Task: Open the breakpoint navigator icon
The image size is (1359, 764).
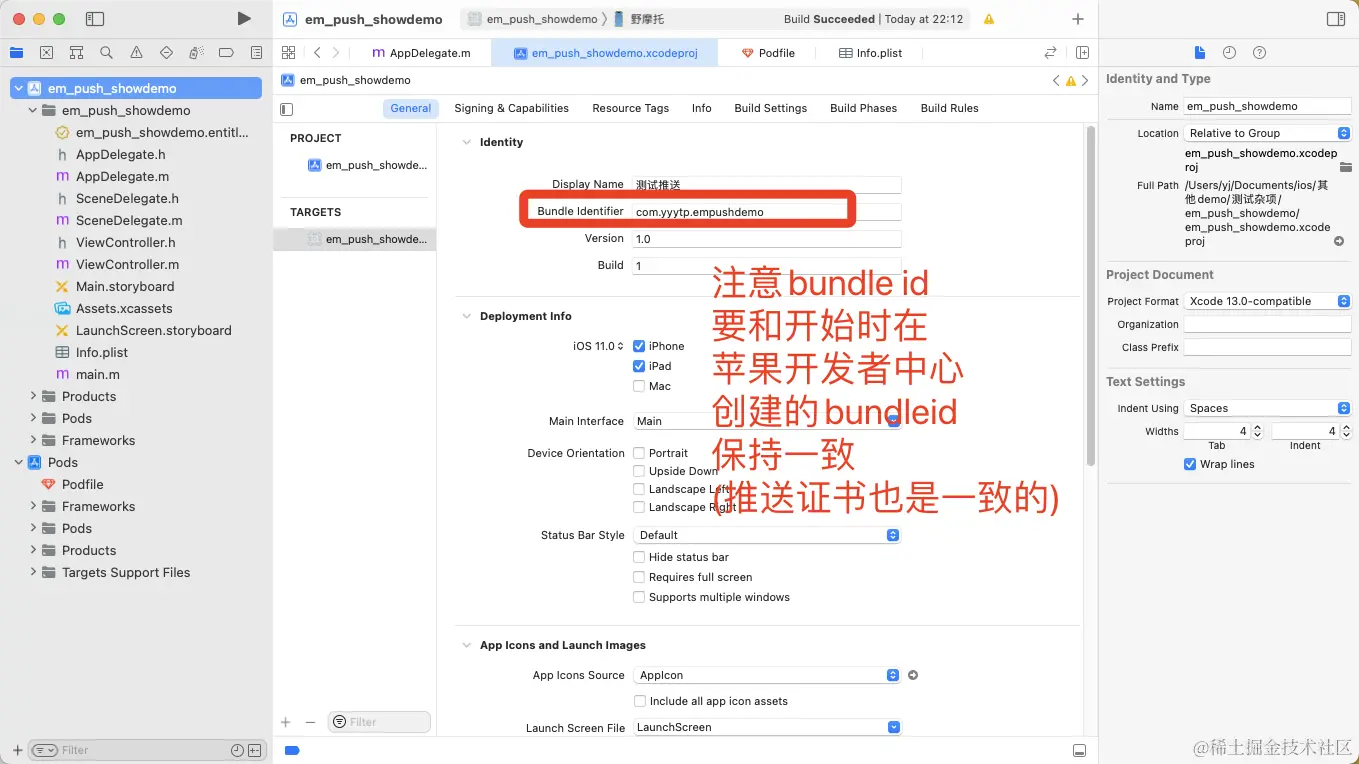Action: coord(226,52)
